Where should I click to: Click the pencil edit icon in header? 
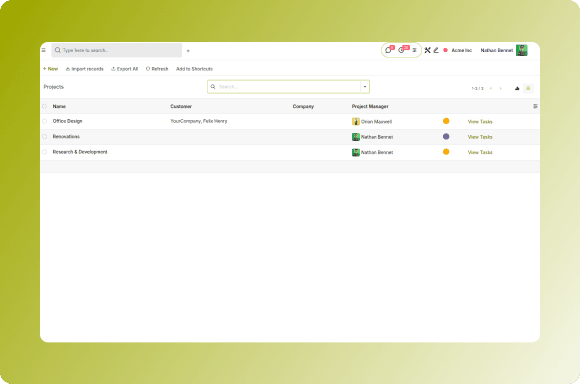click(436, 50)
